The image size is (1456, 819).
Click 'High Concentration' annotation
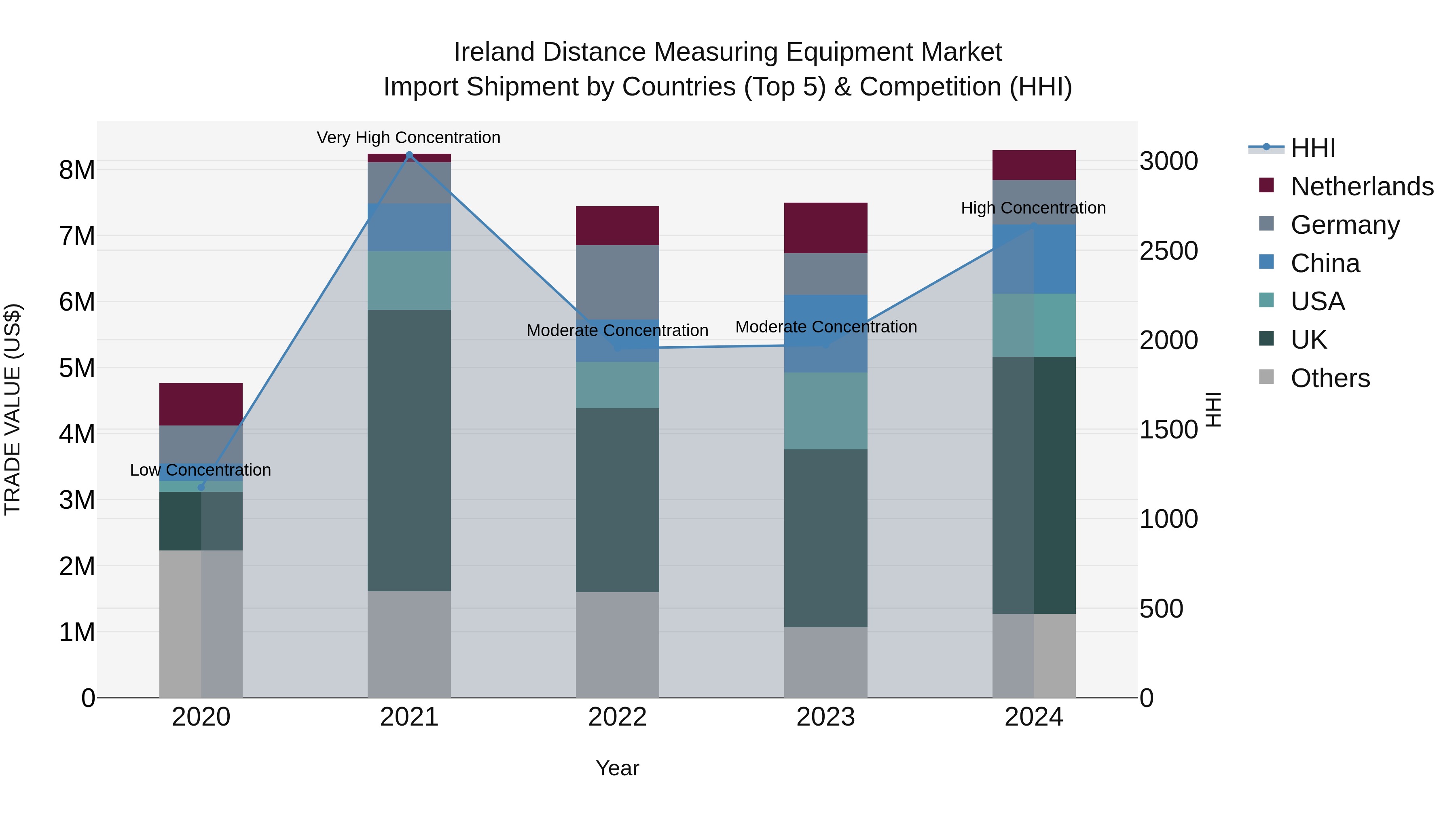tap(1033, 208)
